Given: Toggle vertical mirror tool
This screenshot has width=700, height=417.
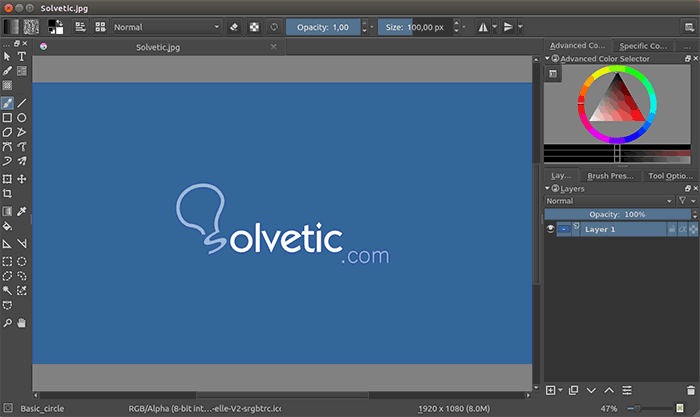Looking at the screenshot, I should point(508,27).
